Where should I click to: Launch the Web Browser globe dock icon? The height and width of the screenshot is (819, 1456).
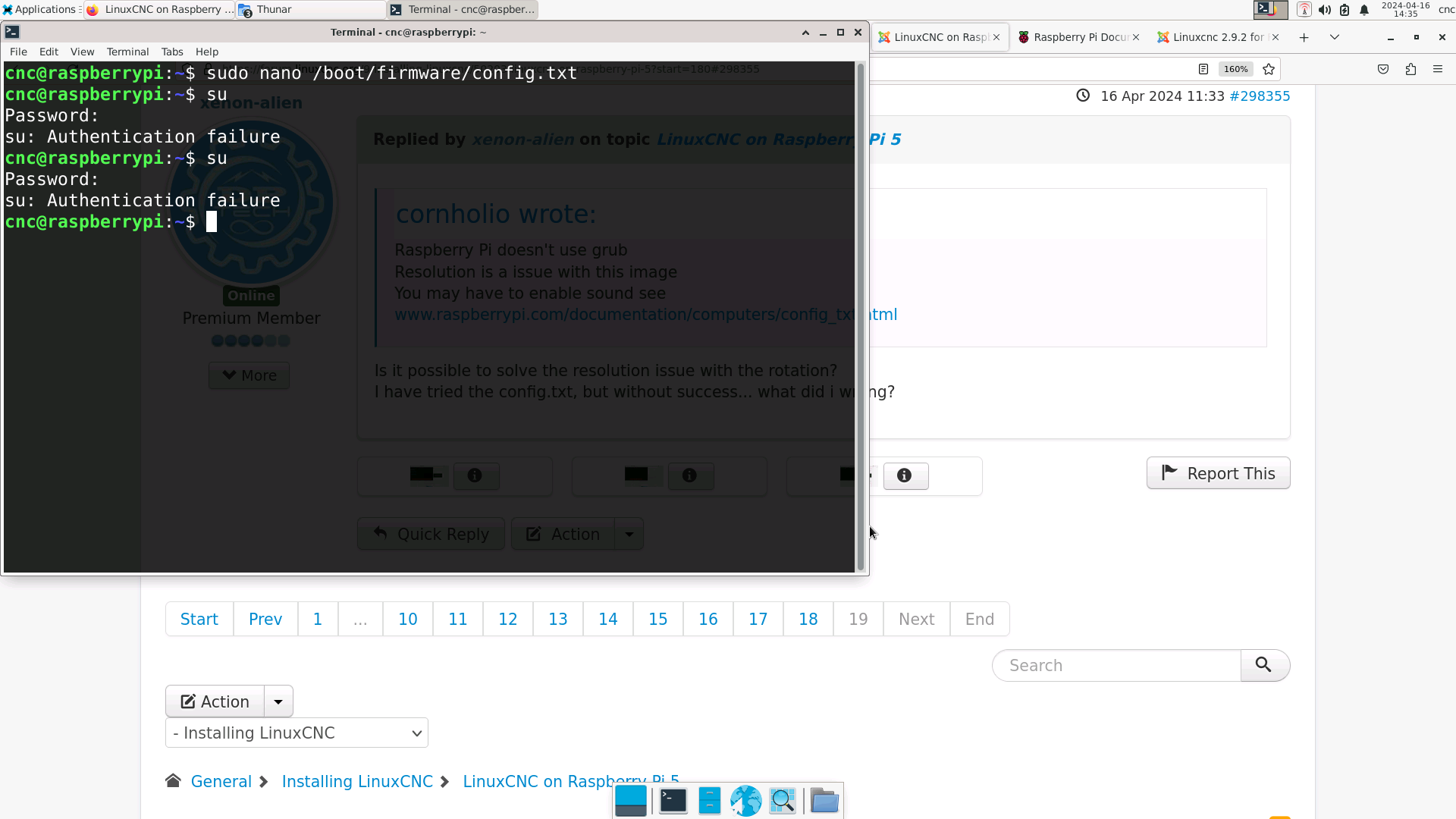[746, 801]
